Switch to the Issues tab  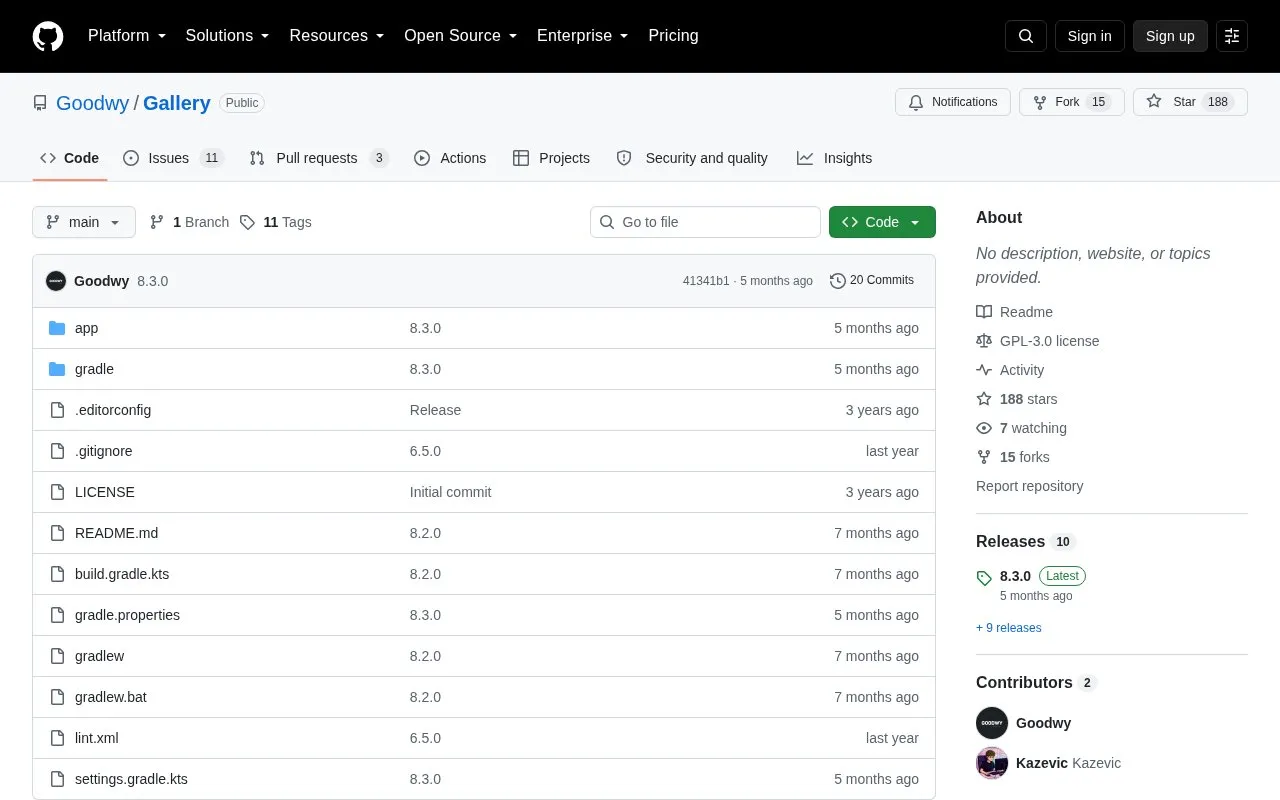(173, 158)
